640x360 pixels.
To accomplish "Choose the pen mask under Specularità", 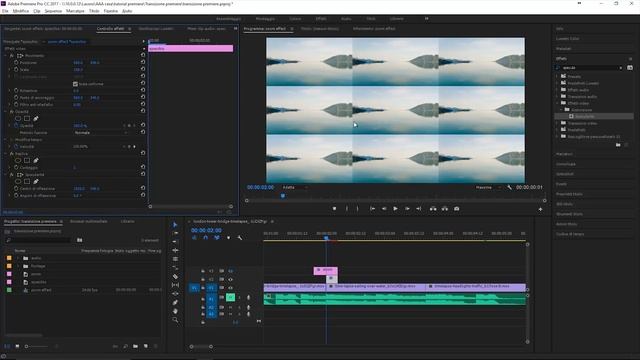I will [x=36, y=181].
